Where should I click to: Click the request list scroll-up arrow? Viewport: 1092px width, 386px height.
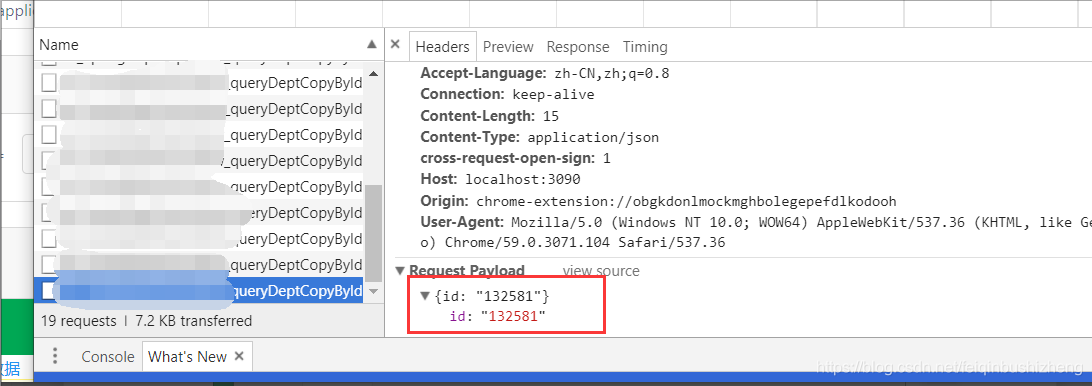pos(373,74)
